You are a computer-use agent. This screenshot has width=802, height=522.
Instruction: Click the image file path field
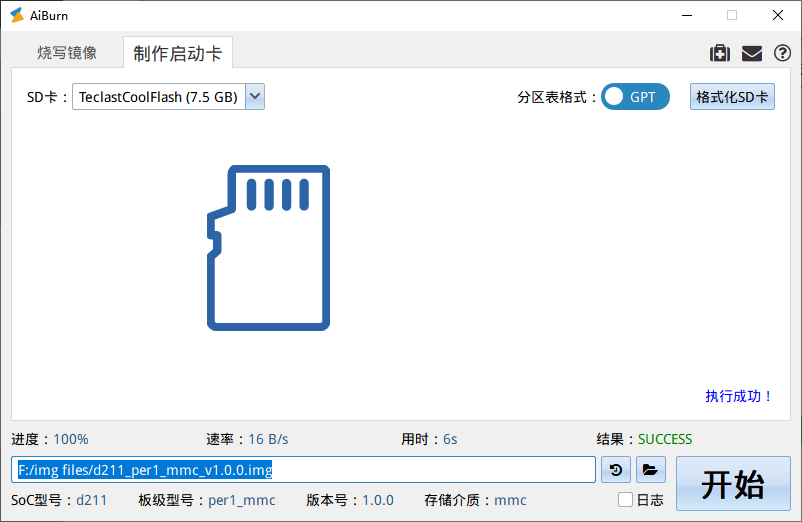click(303, 469)
